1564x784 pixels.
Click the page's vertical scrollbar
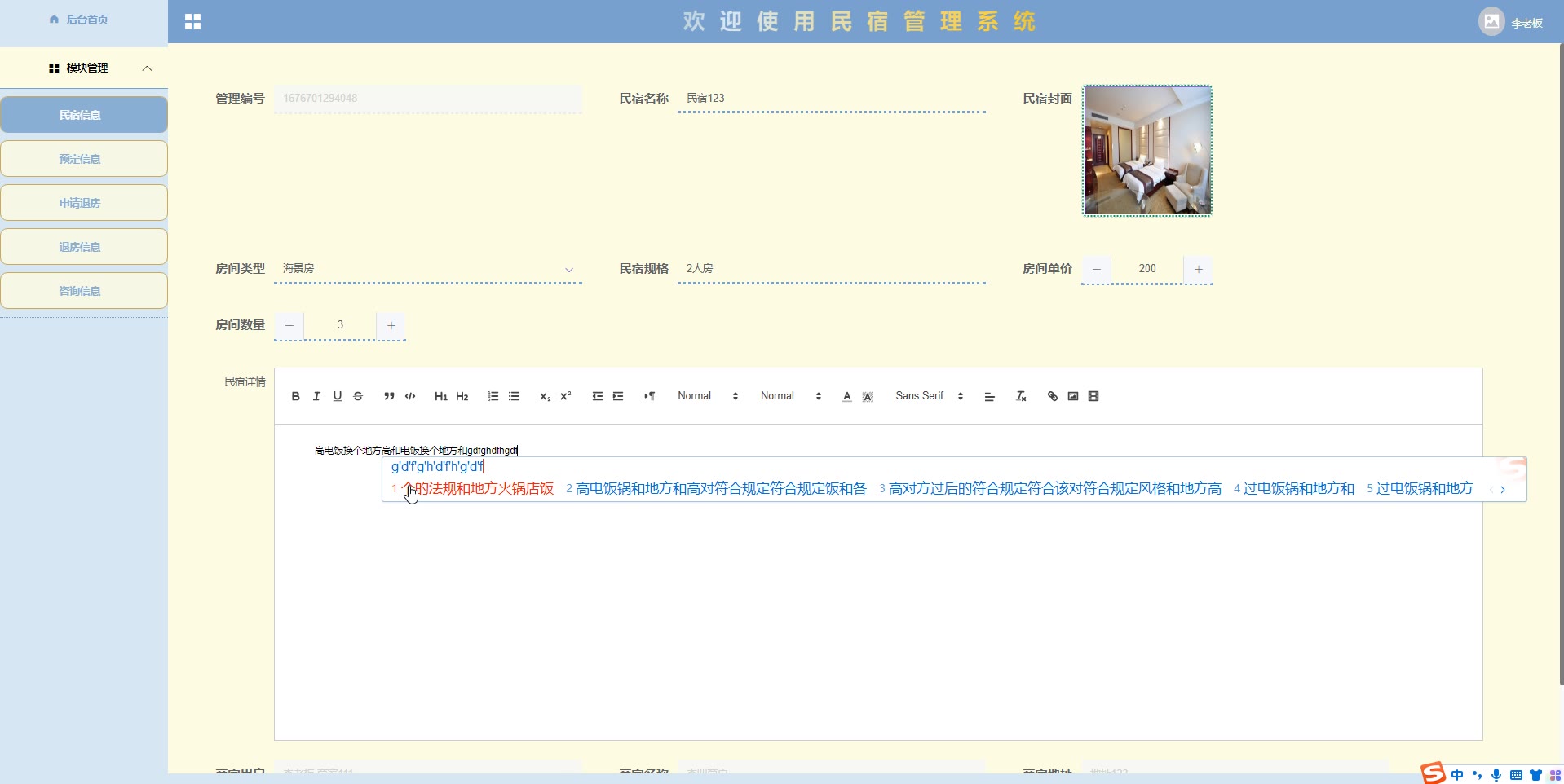click(1561, 363)
